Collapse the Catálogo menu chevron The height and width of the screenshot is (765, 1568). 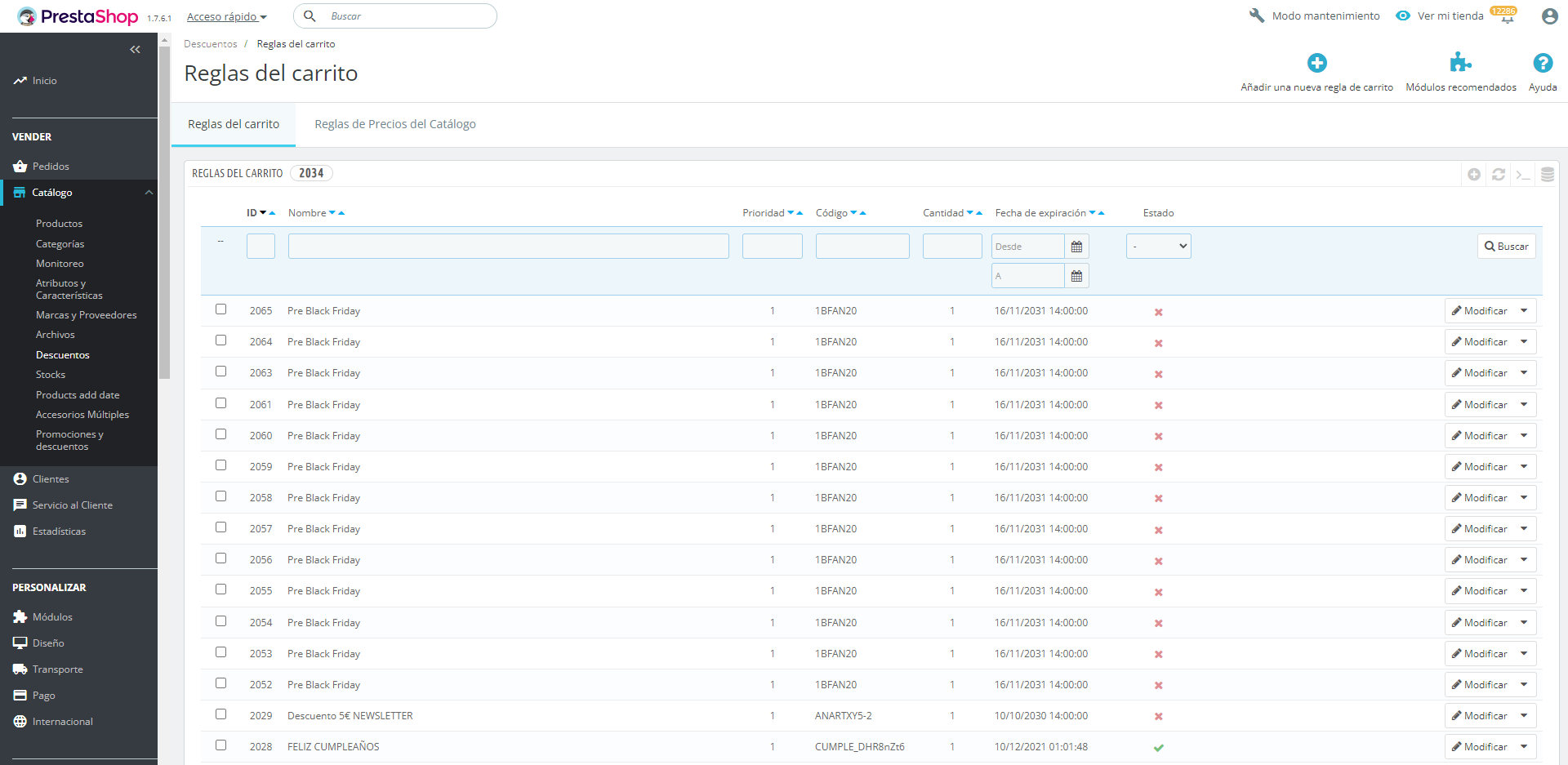tap(149, 193)
